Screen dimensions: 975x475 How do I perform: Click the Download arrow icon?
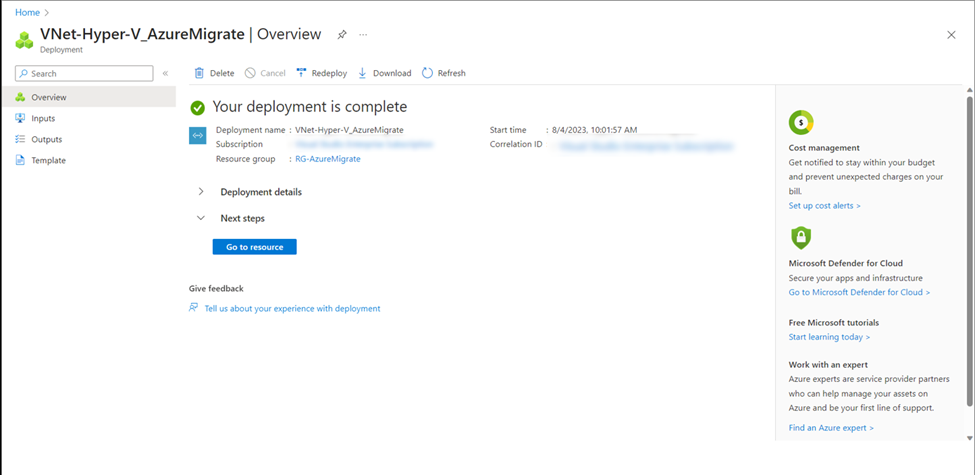tap(363, 73)
